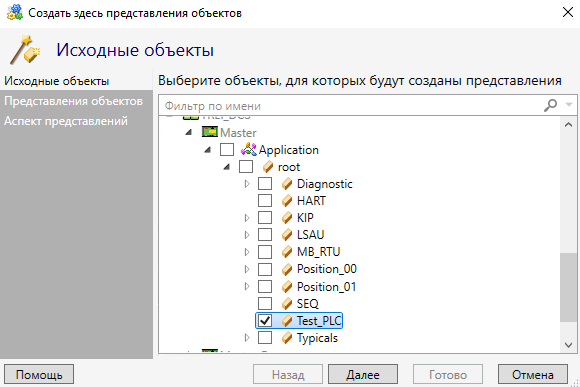Viewport: 580px width, 387px height.
Task: Collapse the Master tree node
Action: pyautogui.click(x=189, y=132)
